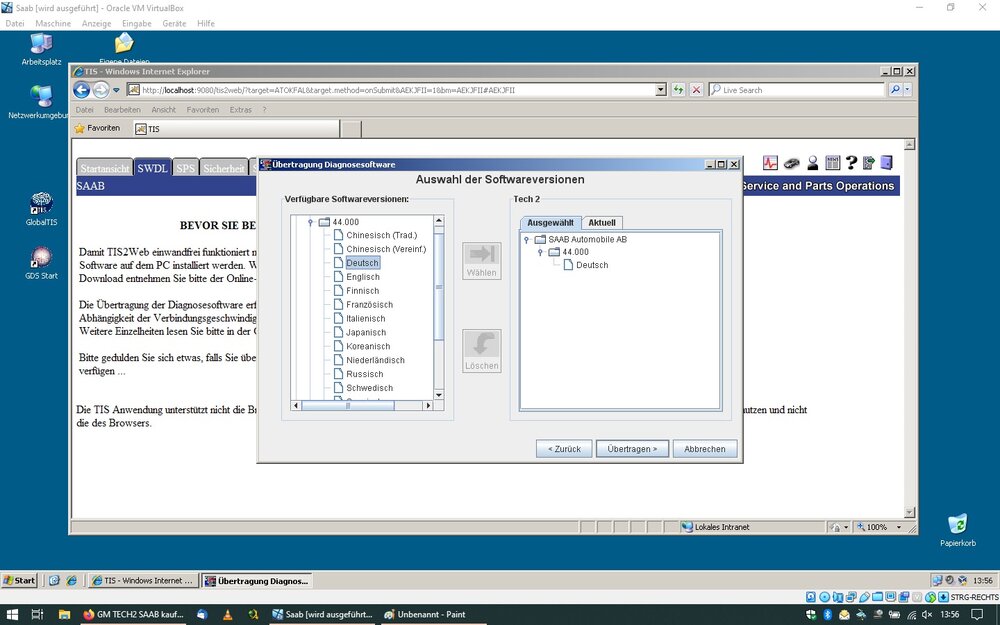Switch to the Aktuell tab

(602, 223)
